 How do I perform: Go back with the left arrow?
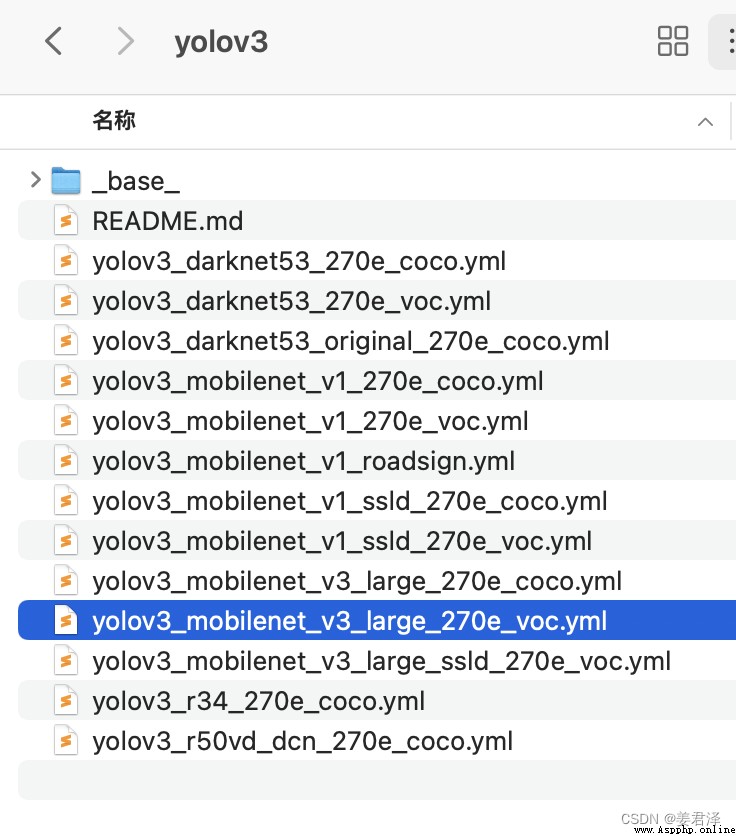coord(53,41)
